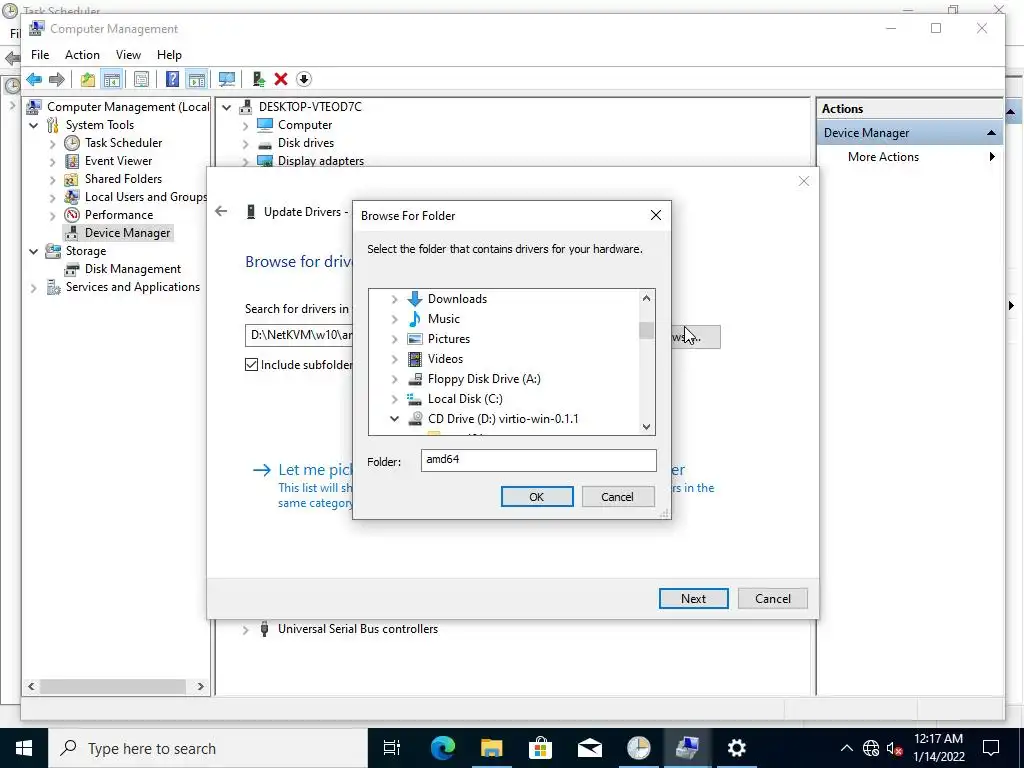Open Settings gear on the taskbar
The image size is (1024, 768).
[737, 748]
